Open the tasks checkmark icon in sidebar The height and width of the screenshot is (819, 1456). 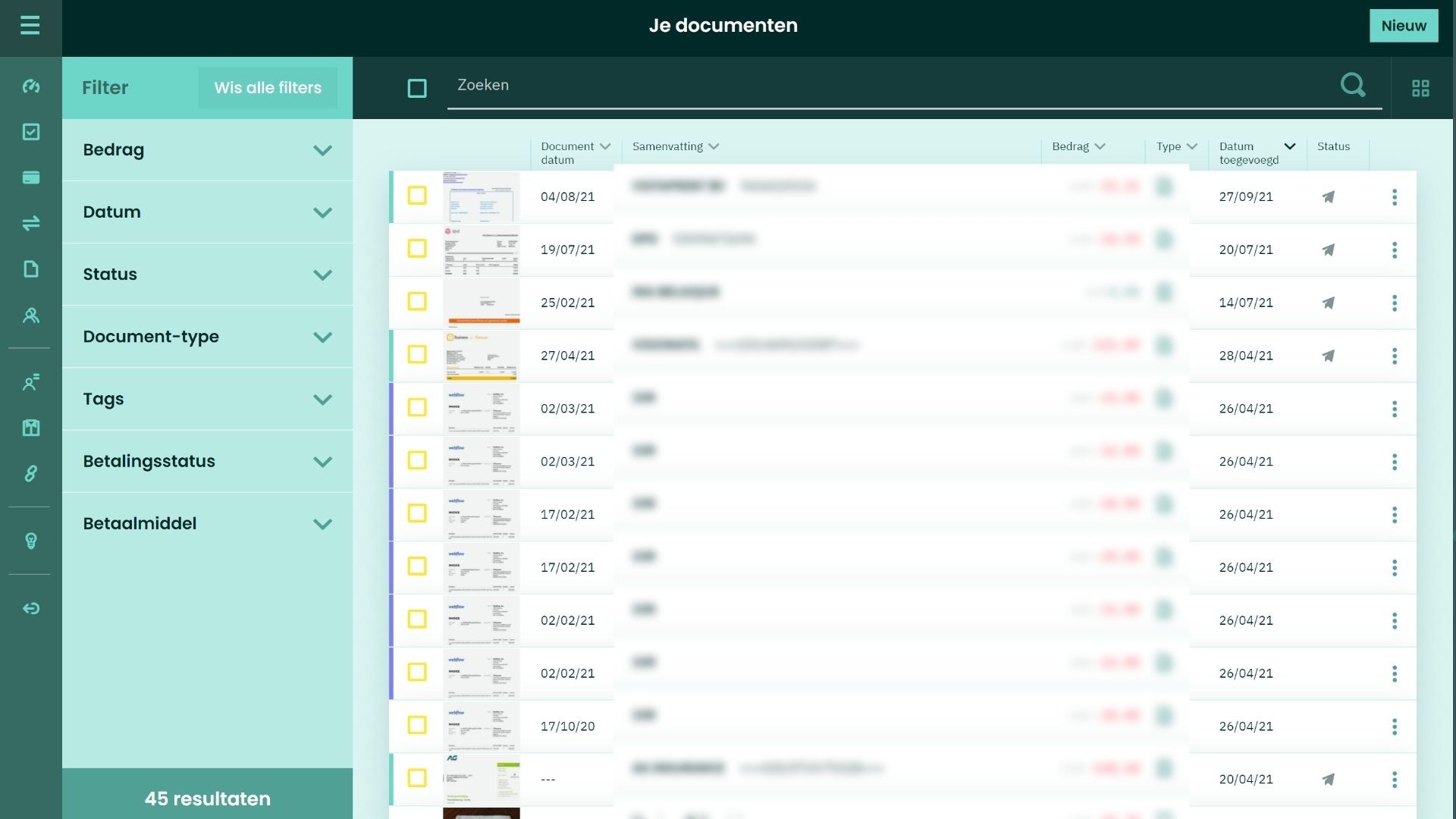[x=31, y=132]
